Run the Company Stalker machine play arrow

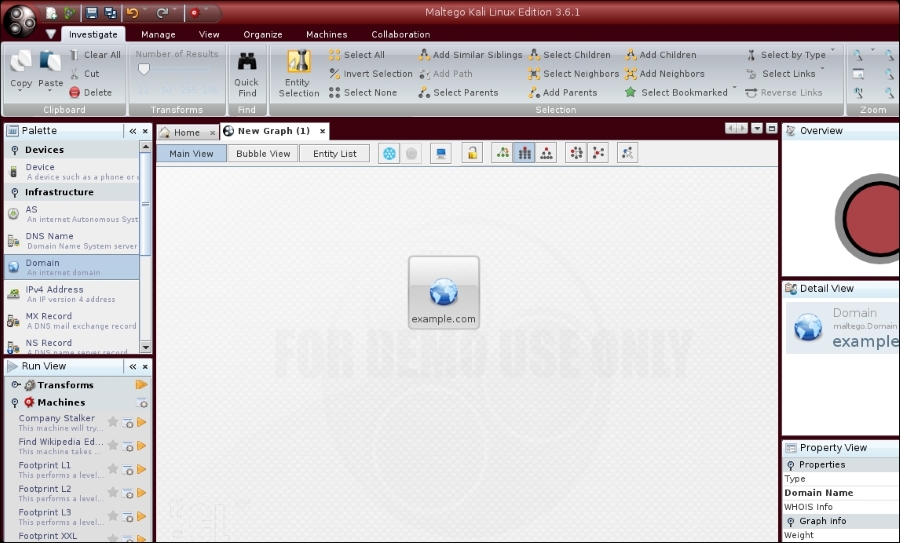tap(142, 422)
